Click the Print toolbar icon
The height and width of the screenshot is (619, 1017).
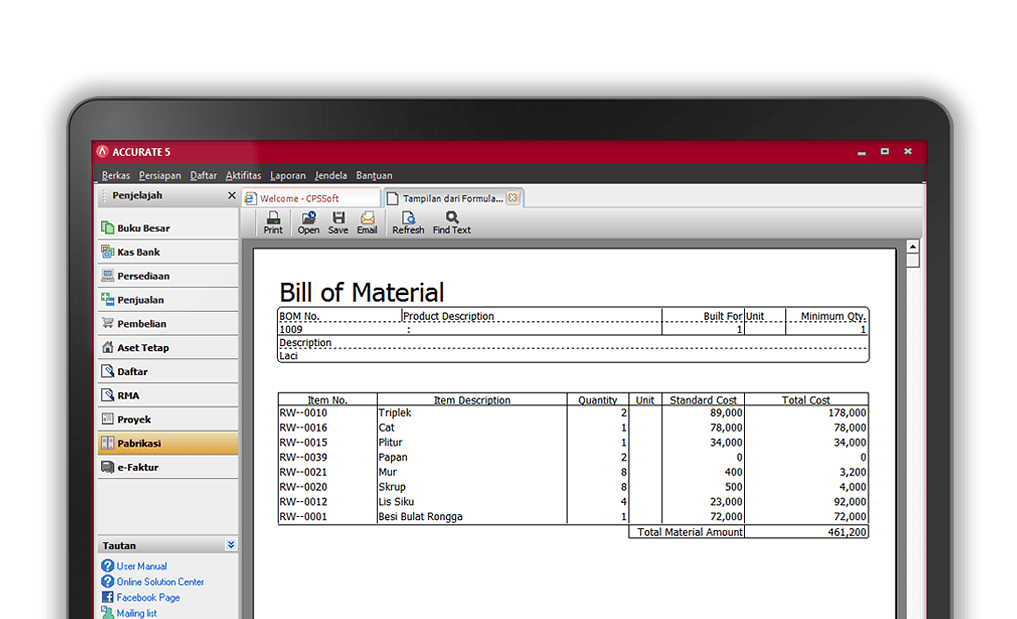(273, 223)
